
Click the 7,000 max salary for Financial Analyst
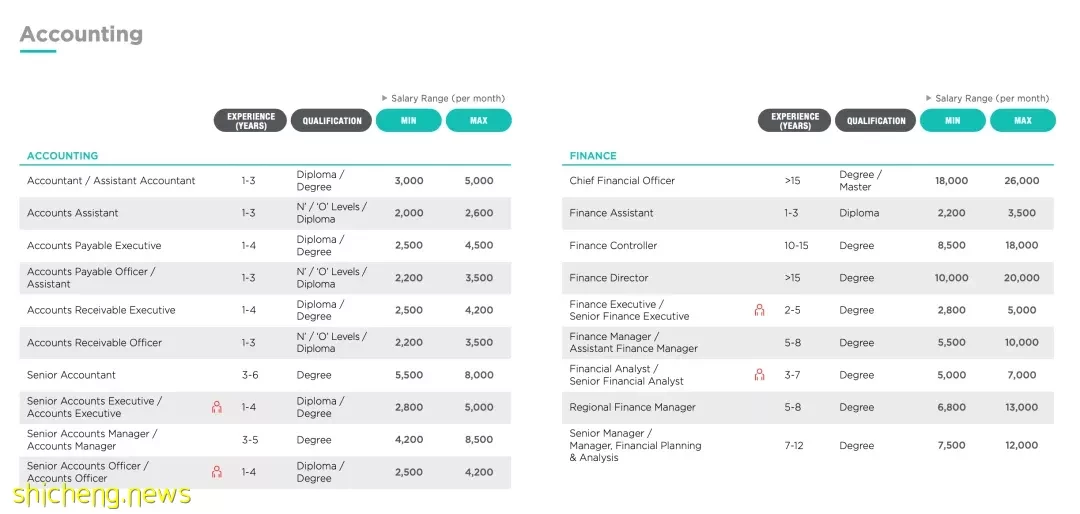point(1021,375)
